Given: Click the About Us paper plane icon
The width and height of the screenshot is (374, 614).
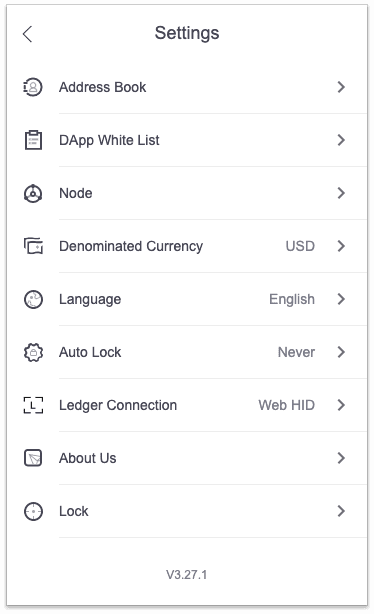Looking at the screenshot, I should [x=33, y=458].
